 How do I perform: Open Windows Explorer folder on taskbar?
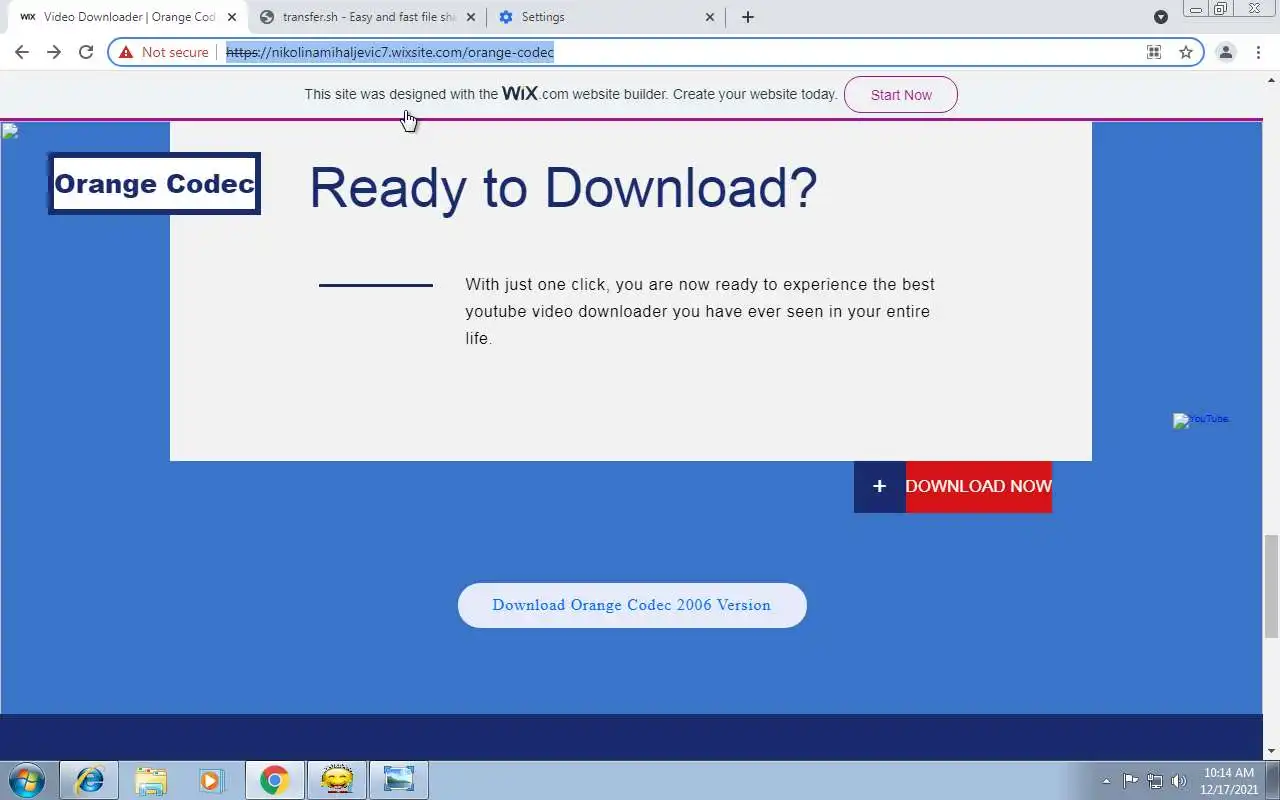[x=151, y=780]
